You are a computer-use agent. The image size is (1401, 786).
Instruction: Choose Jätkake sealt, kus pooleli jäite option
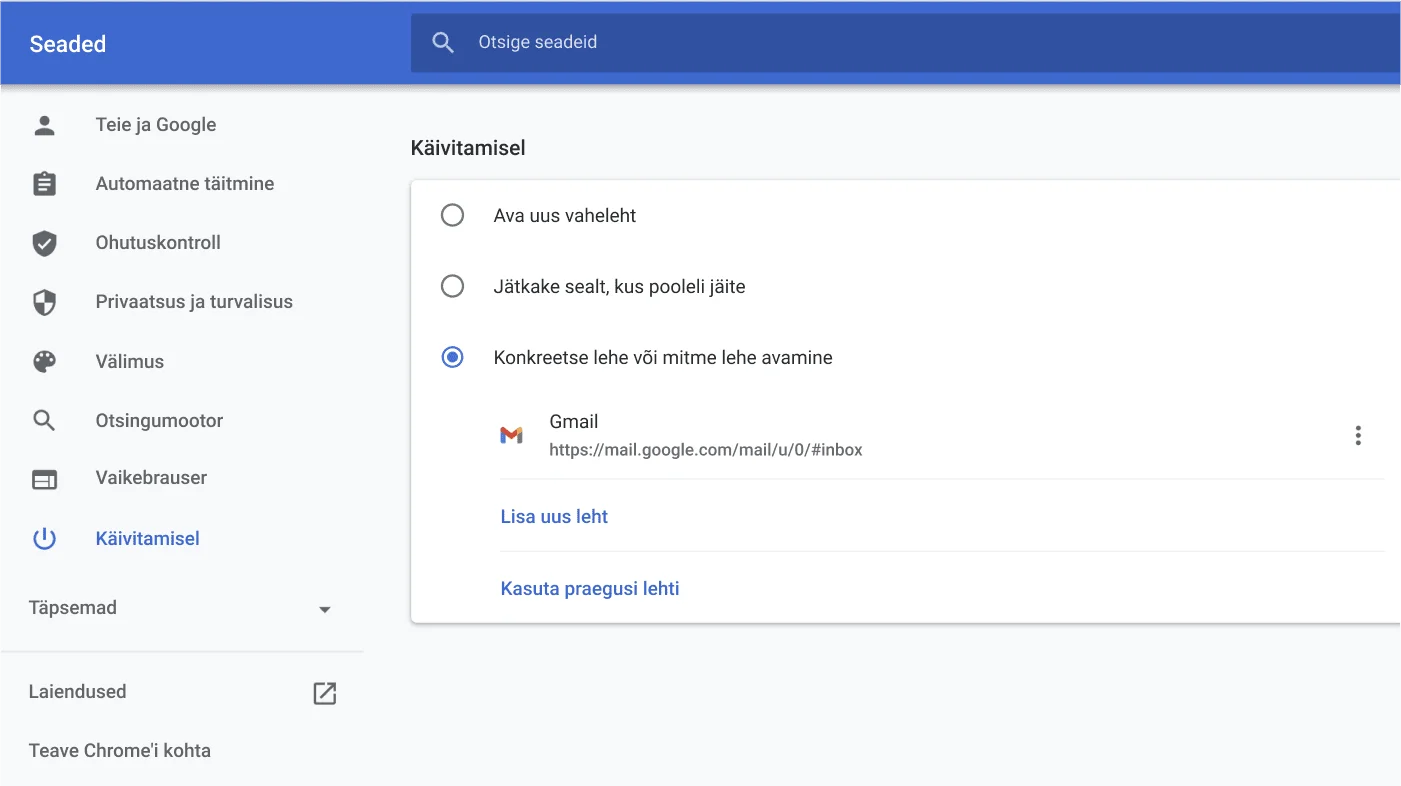tap(452, 285)
